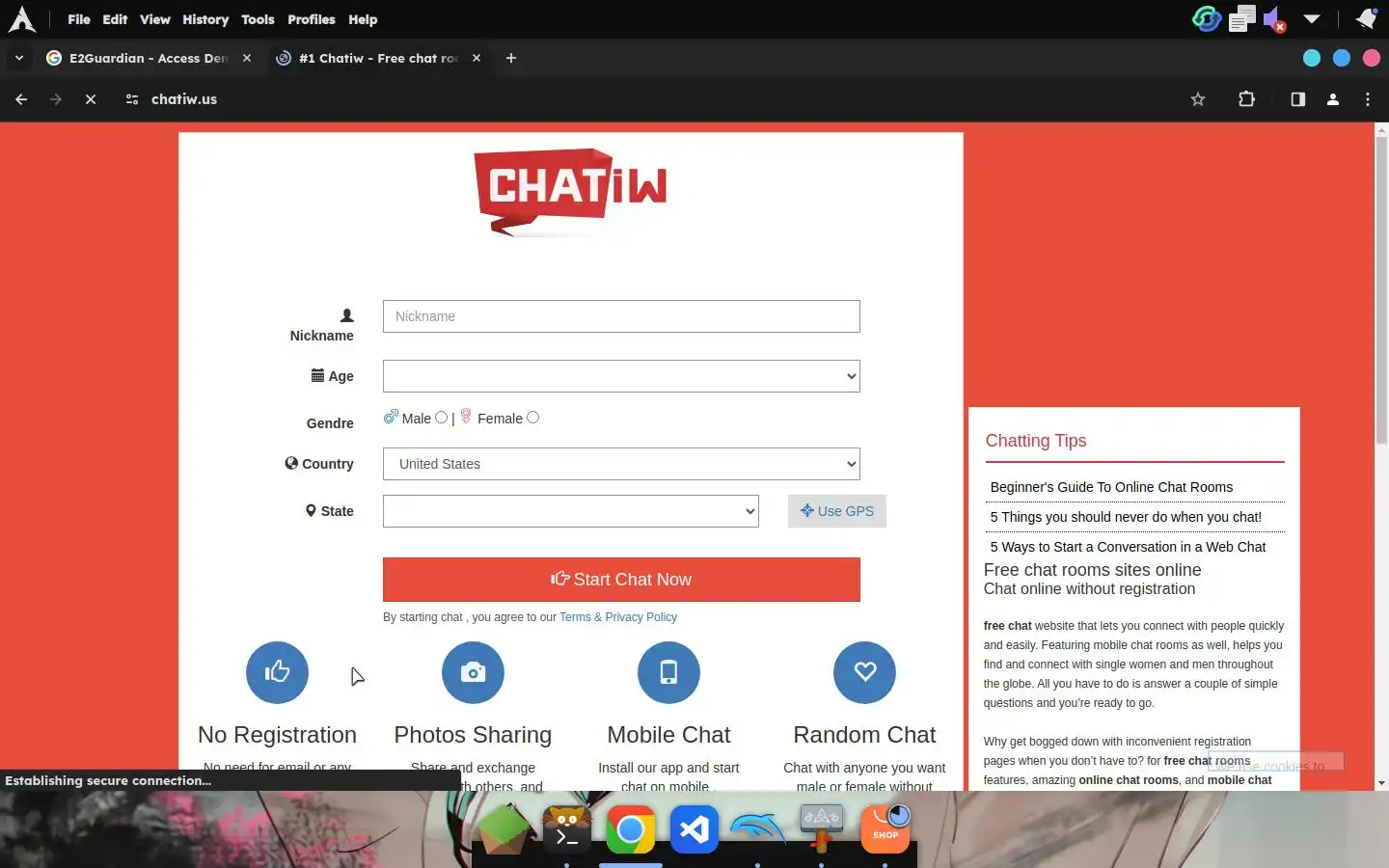
Task: Click the Random Chat heart icon
Action: click(x=864, y=672)
